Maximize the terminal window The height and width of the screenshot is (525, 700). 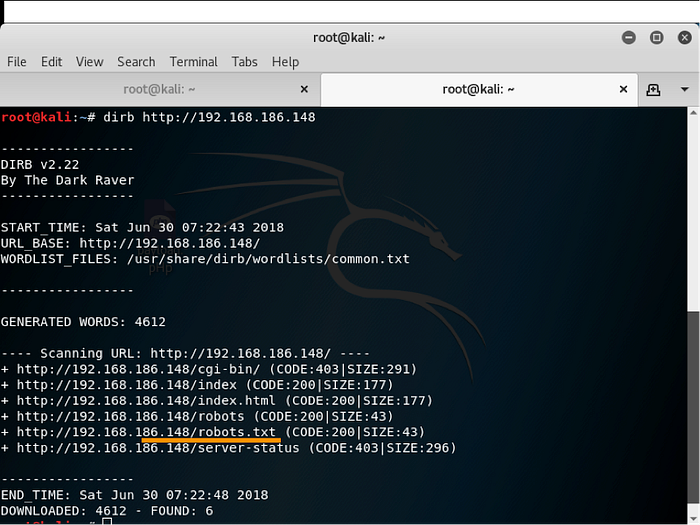(656, 37)
